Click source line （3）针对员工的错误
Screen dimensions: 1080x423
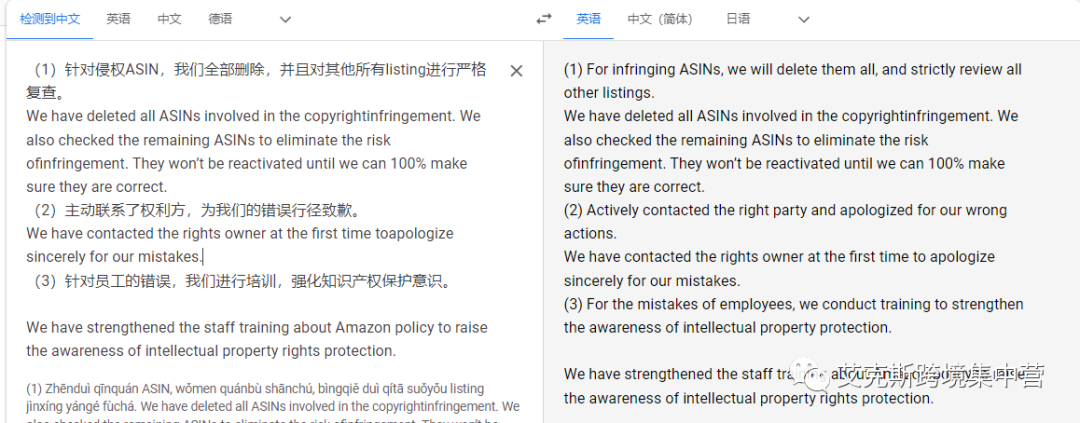[240, 280]
